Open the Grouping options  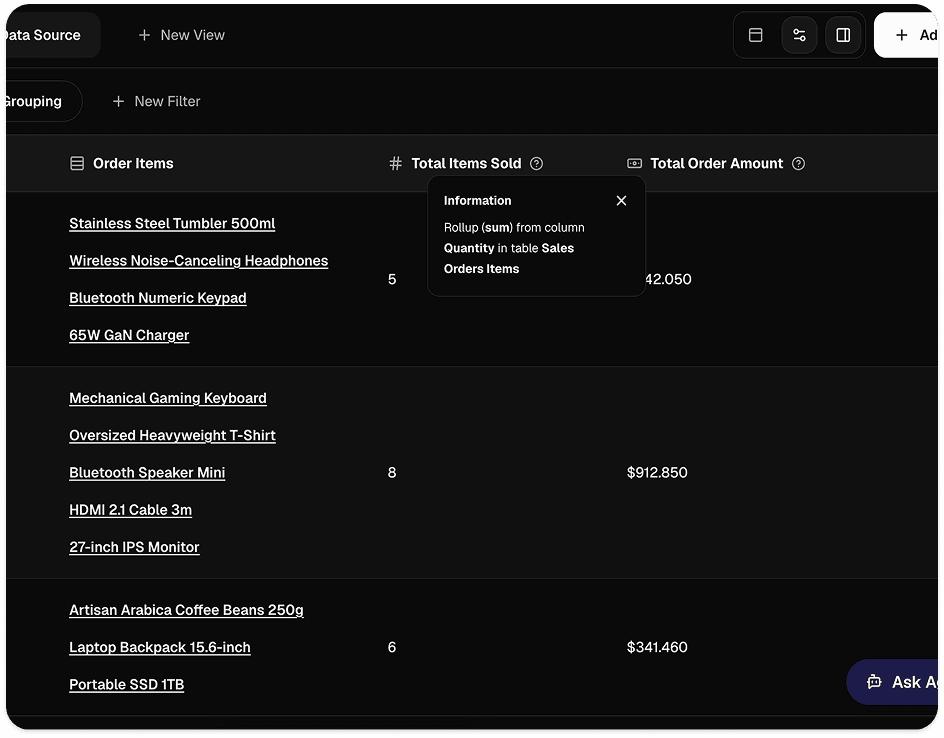click(x=42, y=101)
